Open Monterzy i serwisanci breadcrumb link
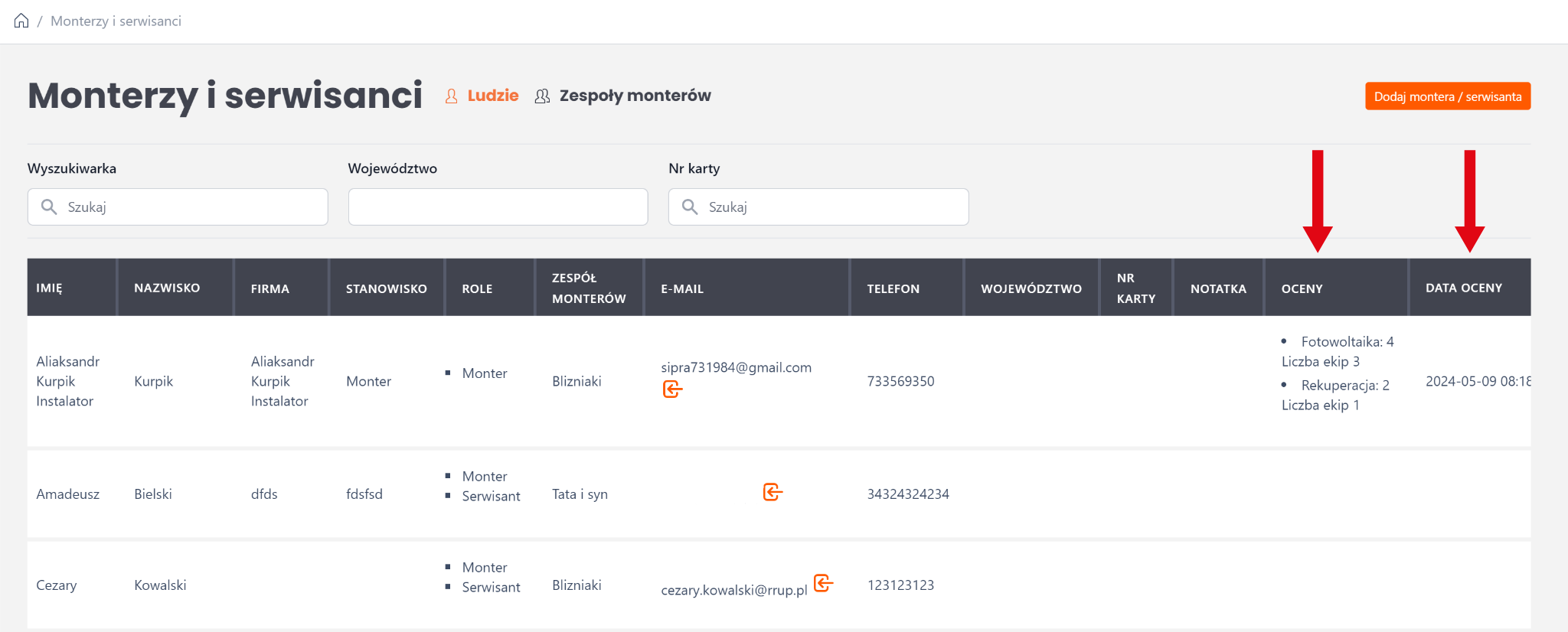This screenshot has width=1568, height=632. tap(116, 21)
